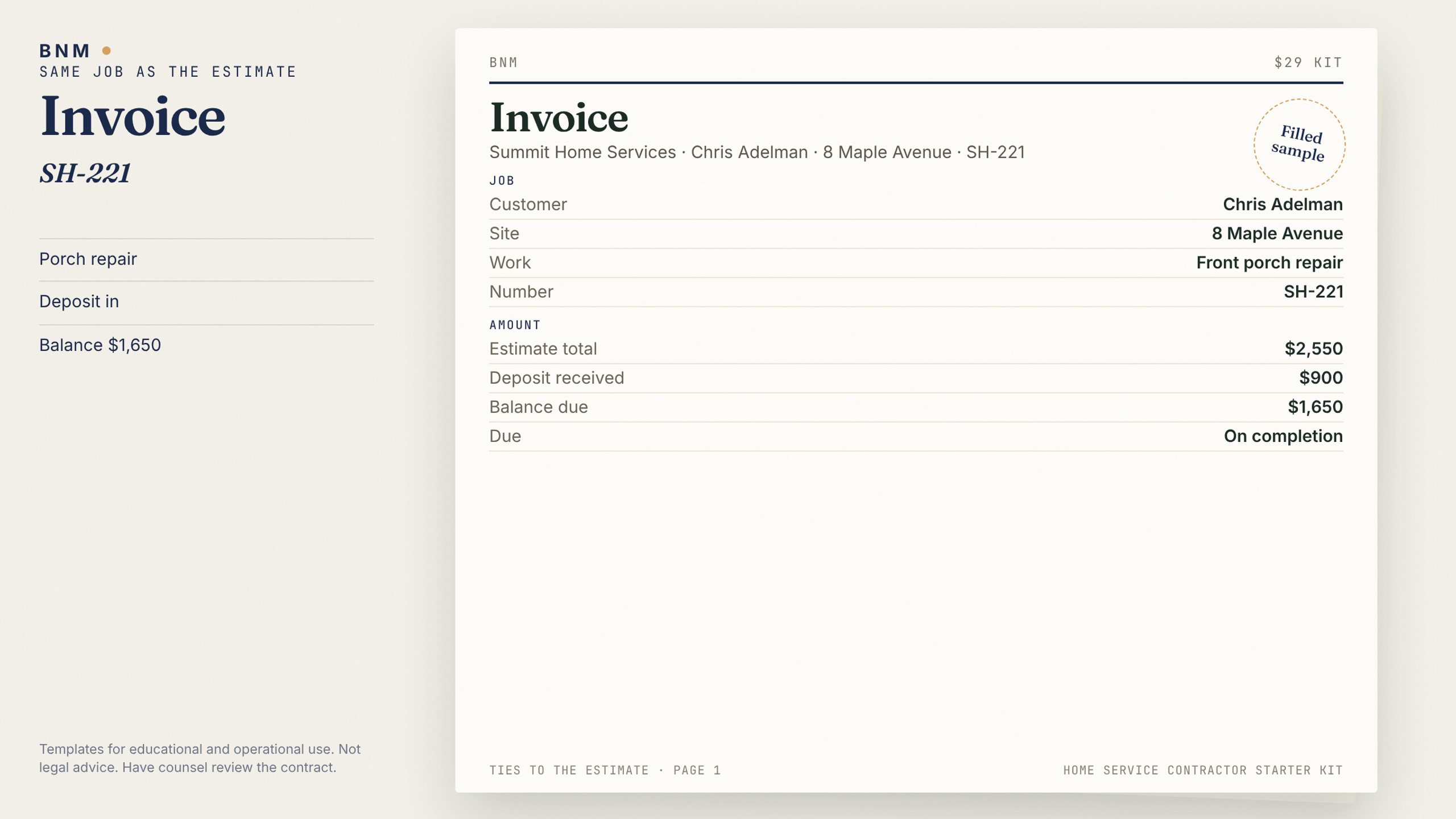Click the 'JOB' section label
The image size is (1456, 819).
502,181
